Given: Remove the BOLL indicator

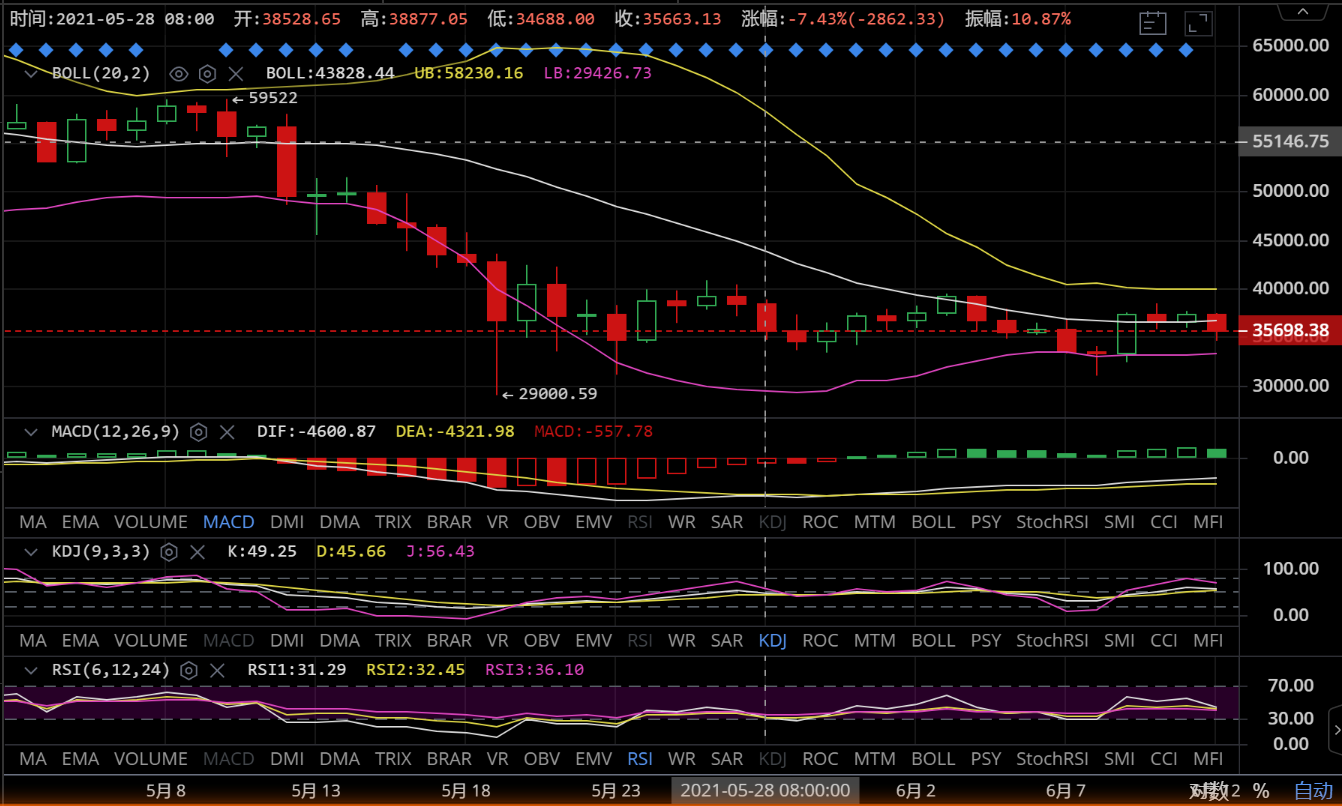Looking at the screenshot, I should [x=236, y=73].
